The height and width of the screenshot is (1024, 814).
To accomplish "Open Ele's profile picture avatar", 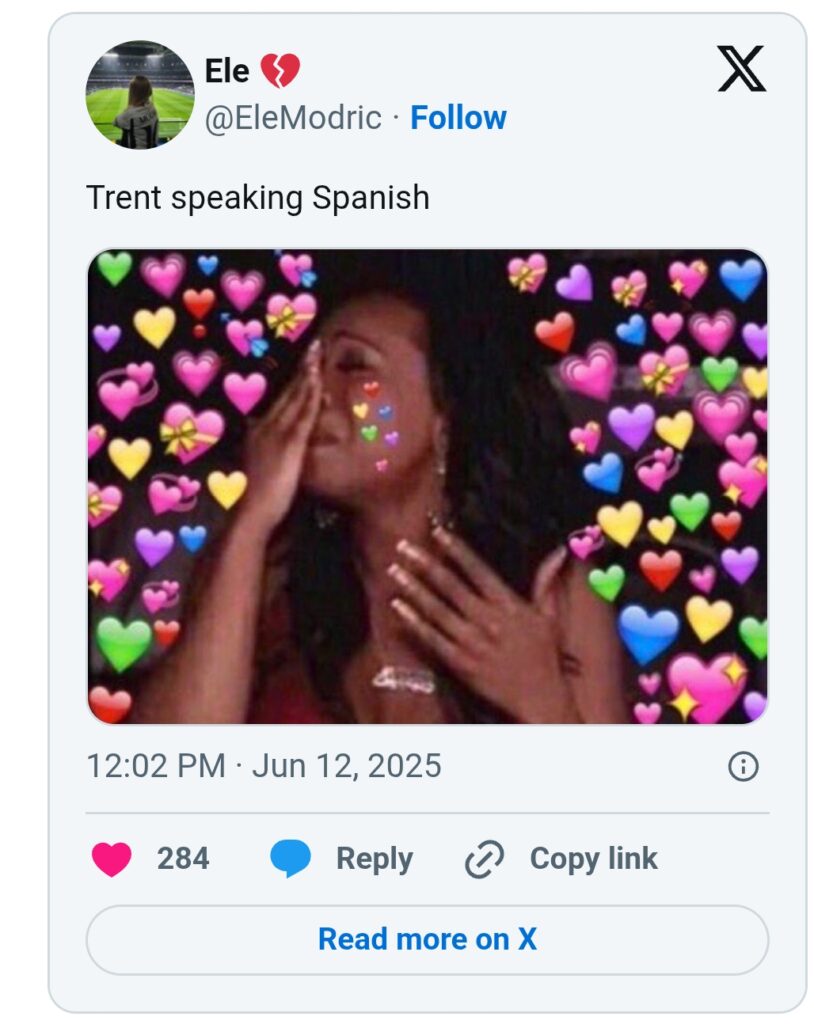I will [140, 95].
